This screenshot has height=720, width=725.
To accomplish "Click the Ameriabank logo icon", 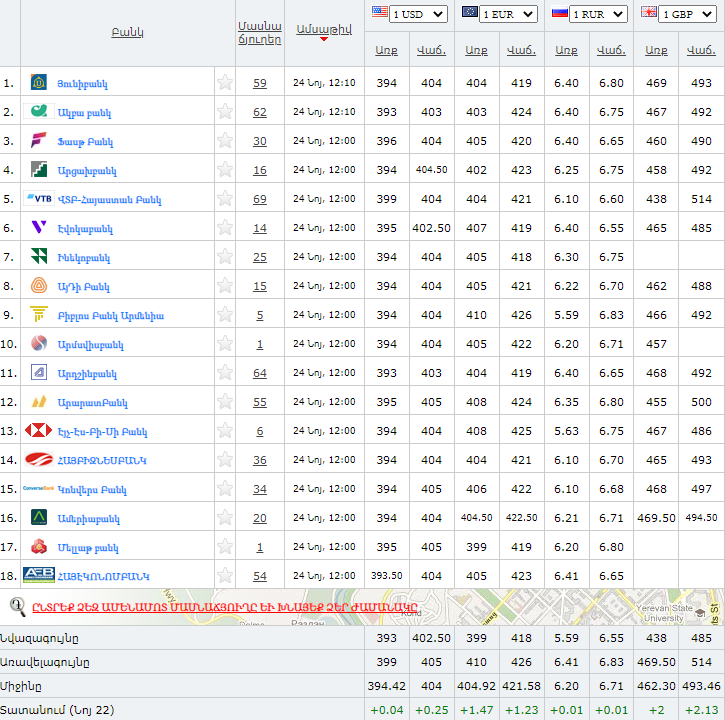I will tap(39, 517).
